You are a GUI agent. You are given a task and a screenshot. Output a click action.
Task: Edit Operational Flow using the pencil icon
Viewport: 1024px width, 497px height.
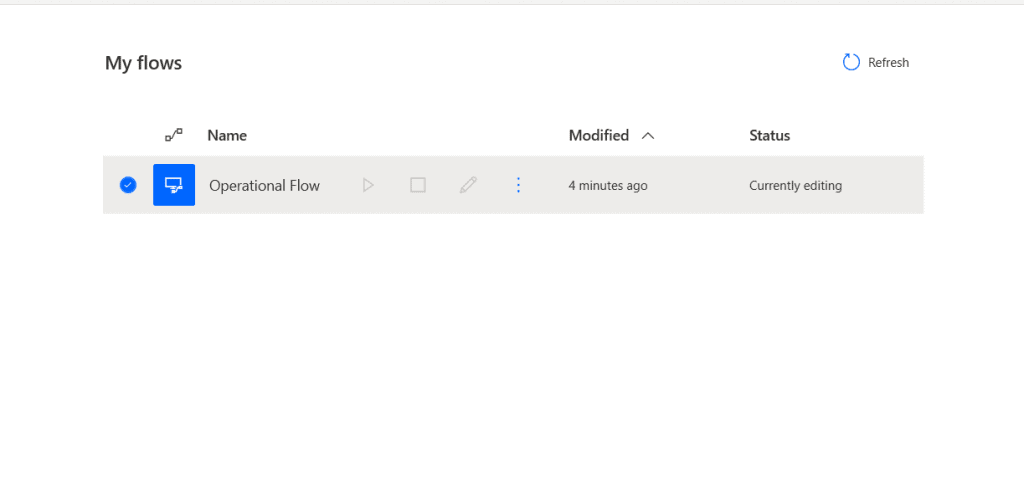coord(468,185)
